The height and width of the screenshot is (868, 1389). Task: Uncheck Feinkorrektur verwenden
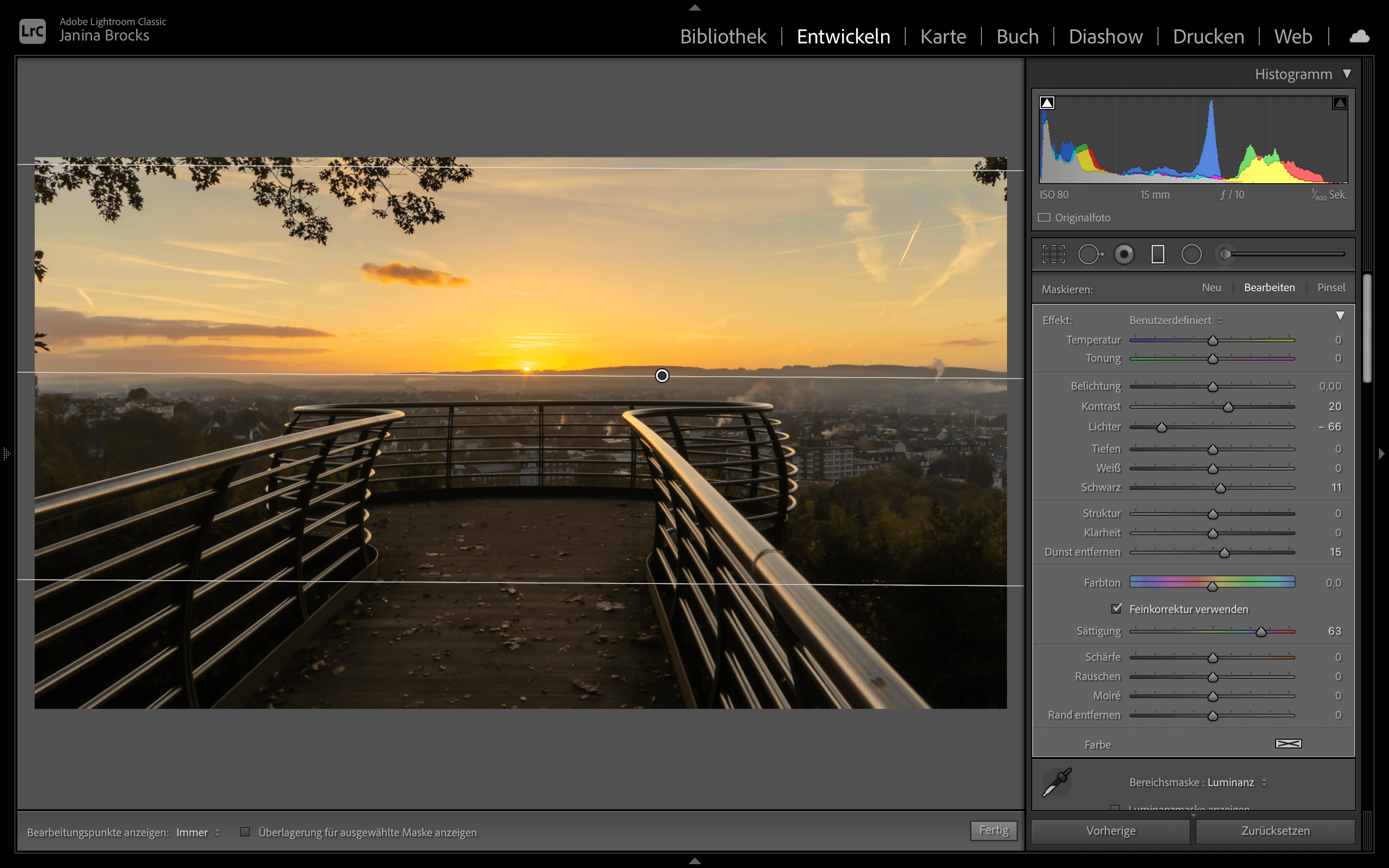(x=1117, y=609)
